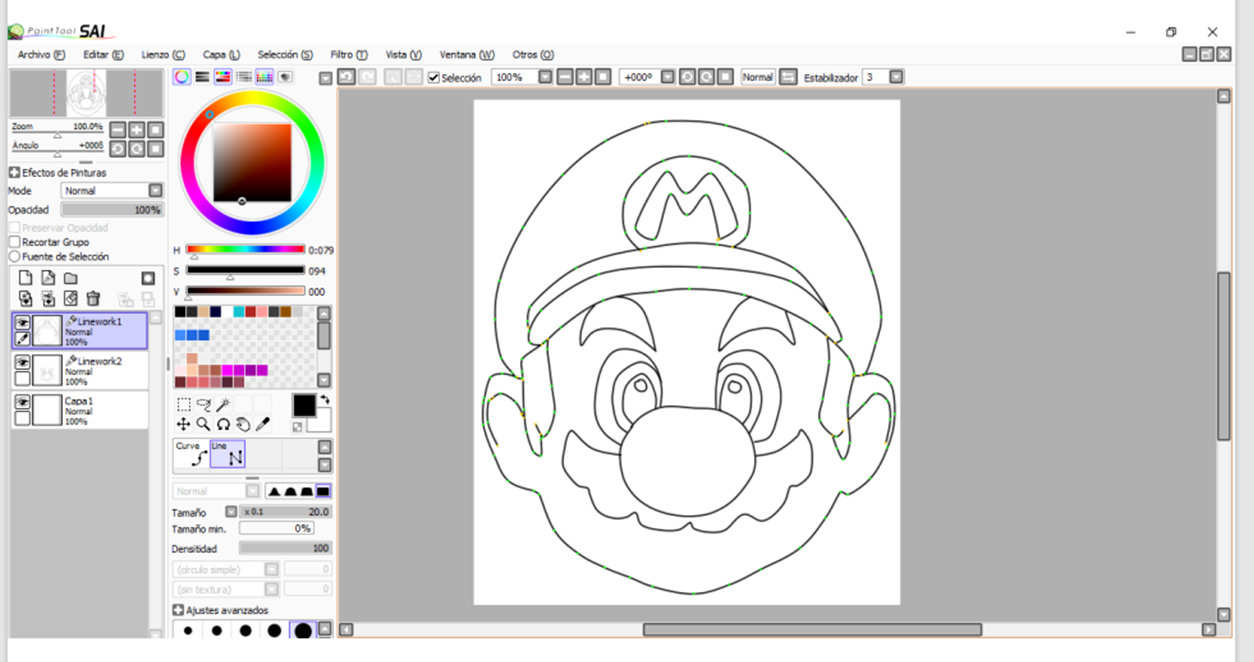Viewport: 1254px width, 662px height.
Task: Open the Selección menu
Action: click(x=285, y=55)
